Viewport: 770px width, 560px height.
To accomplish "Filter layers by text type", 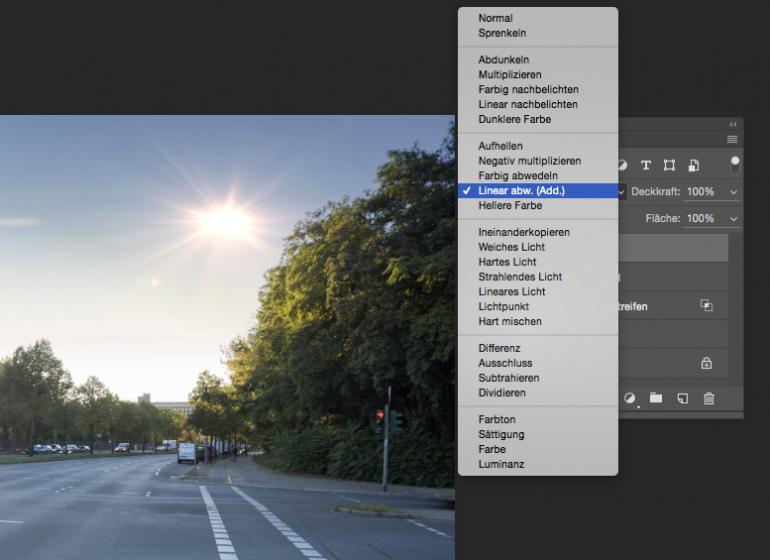I will coord(646,166).
